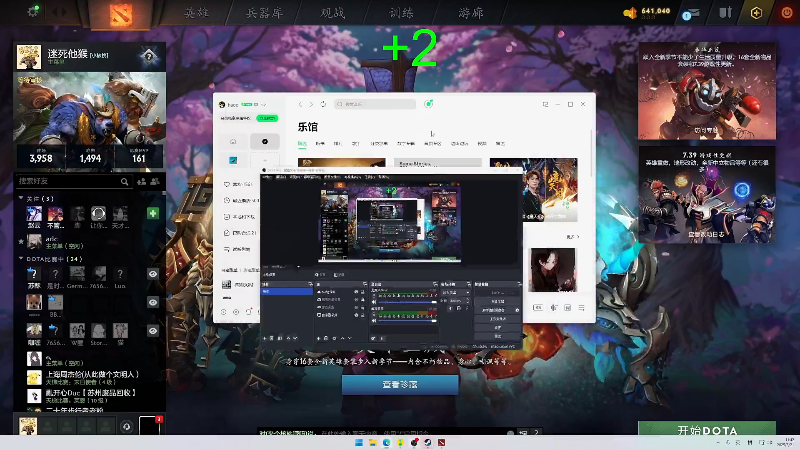Add a new source in OBS
The height and width of the screenshot is (450, 800).
point(318,338)
